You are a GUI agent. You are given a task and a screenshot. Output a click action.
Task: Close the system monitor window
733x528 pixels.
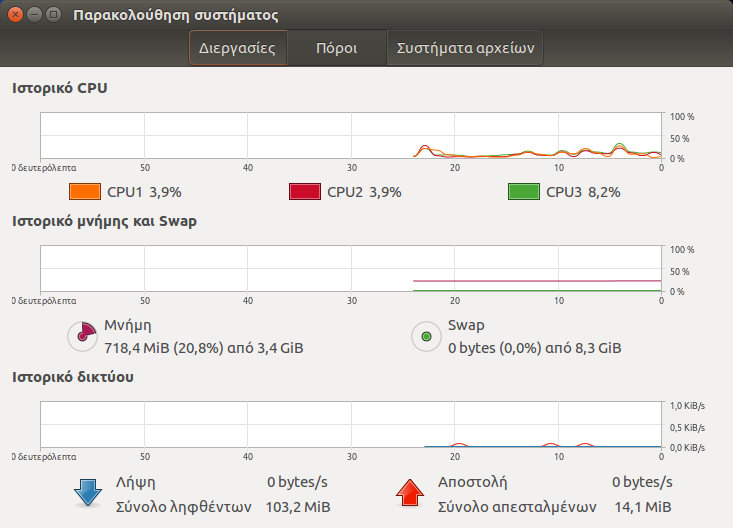[x=15, y=14]
